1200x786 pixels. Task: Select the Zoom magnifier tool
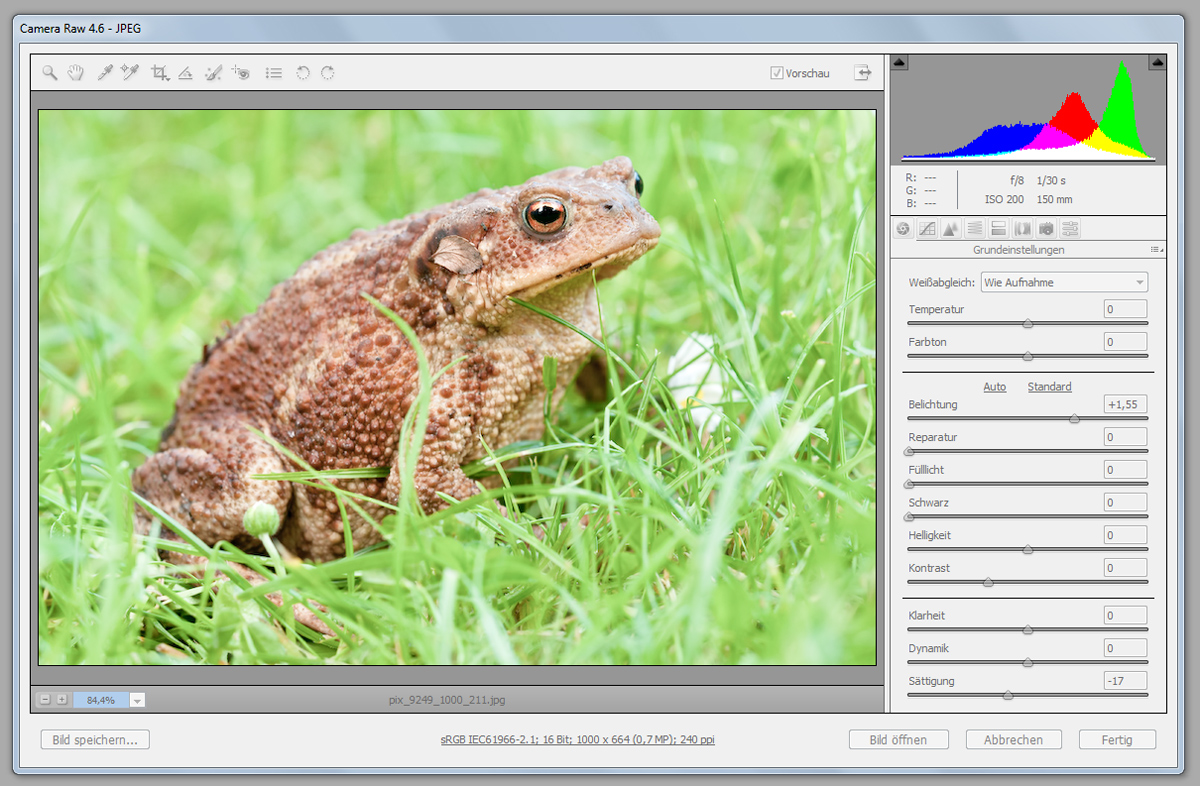[49, 73]
